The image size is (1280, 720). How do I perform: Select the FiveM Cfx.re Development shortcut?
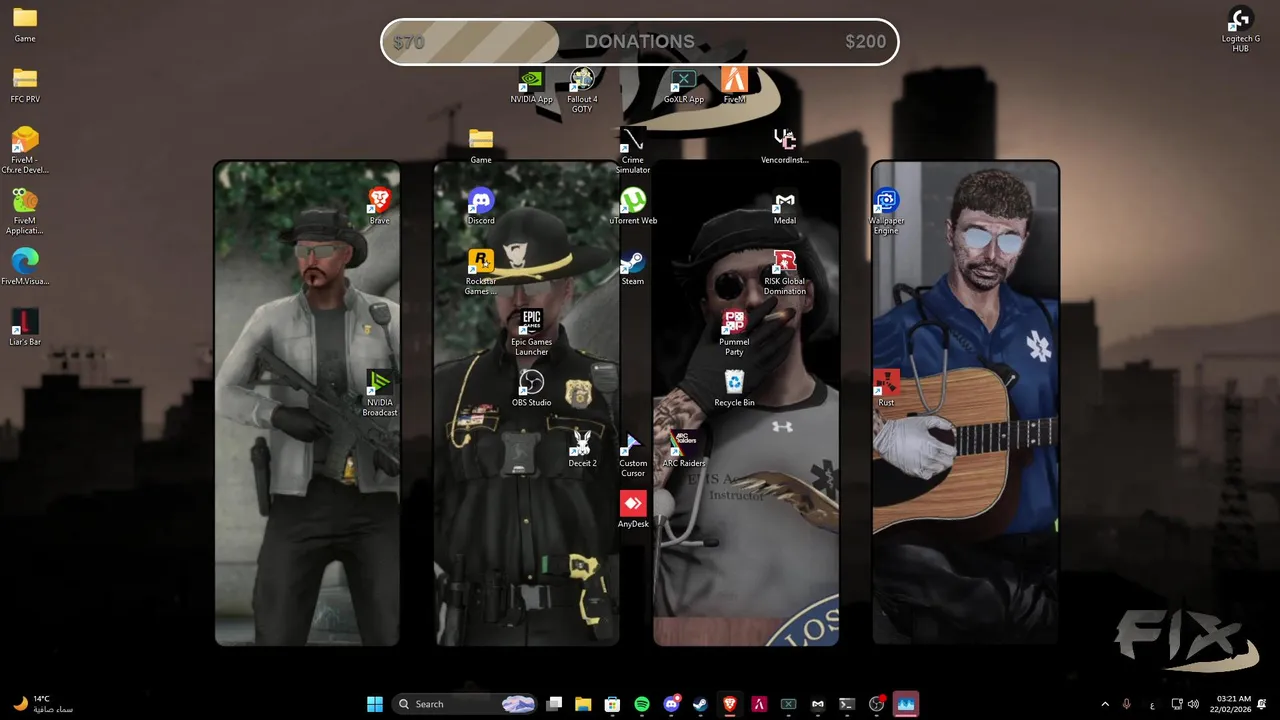[25, 151]
